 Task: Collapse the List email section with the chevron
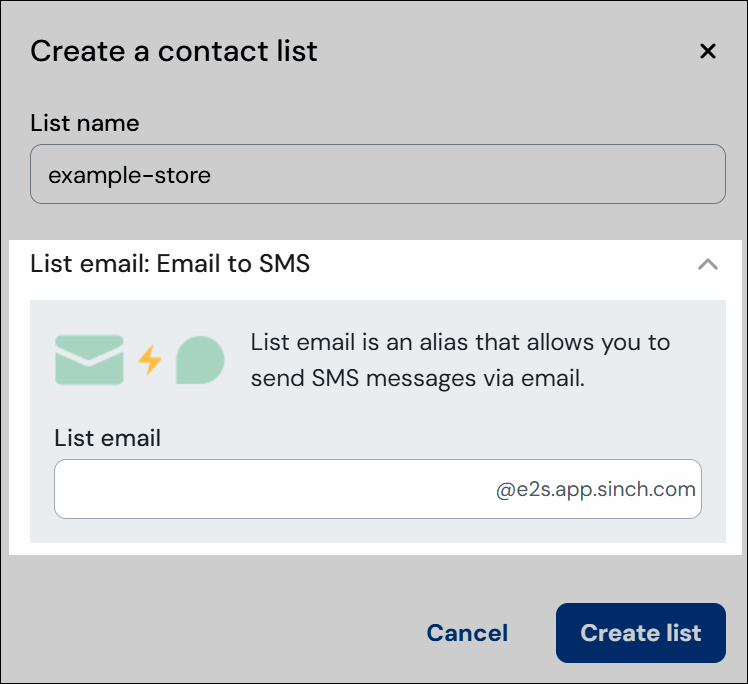coord(707,264)
